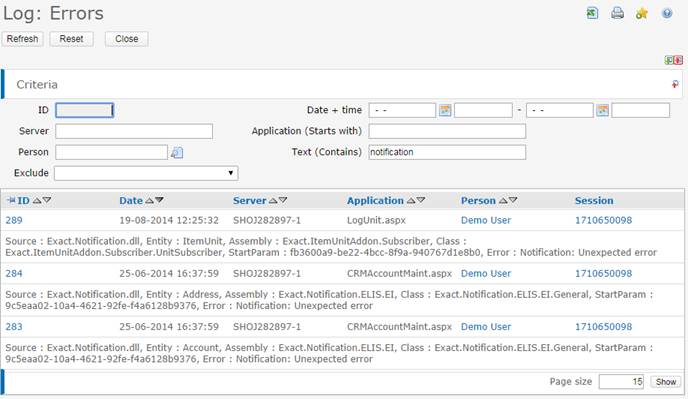Add page to favorites star icon
Image resolution: width=688 pixels, height=399 pixels.
(642, 14)
